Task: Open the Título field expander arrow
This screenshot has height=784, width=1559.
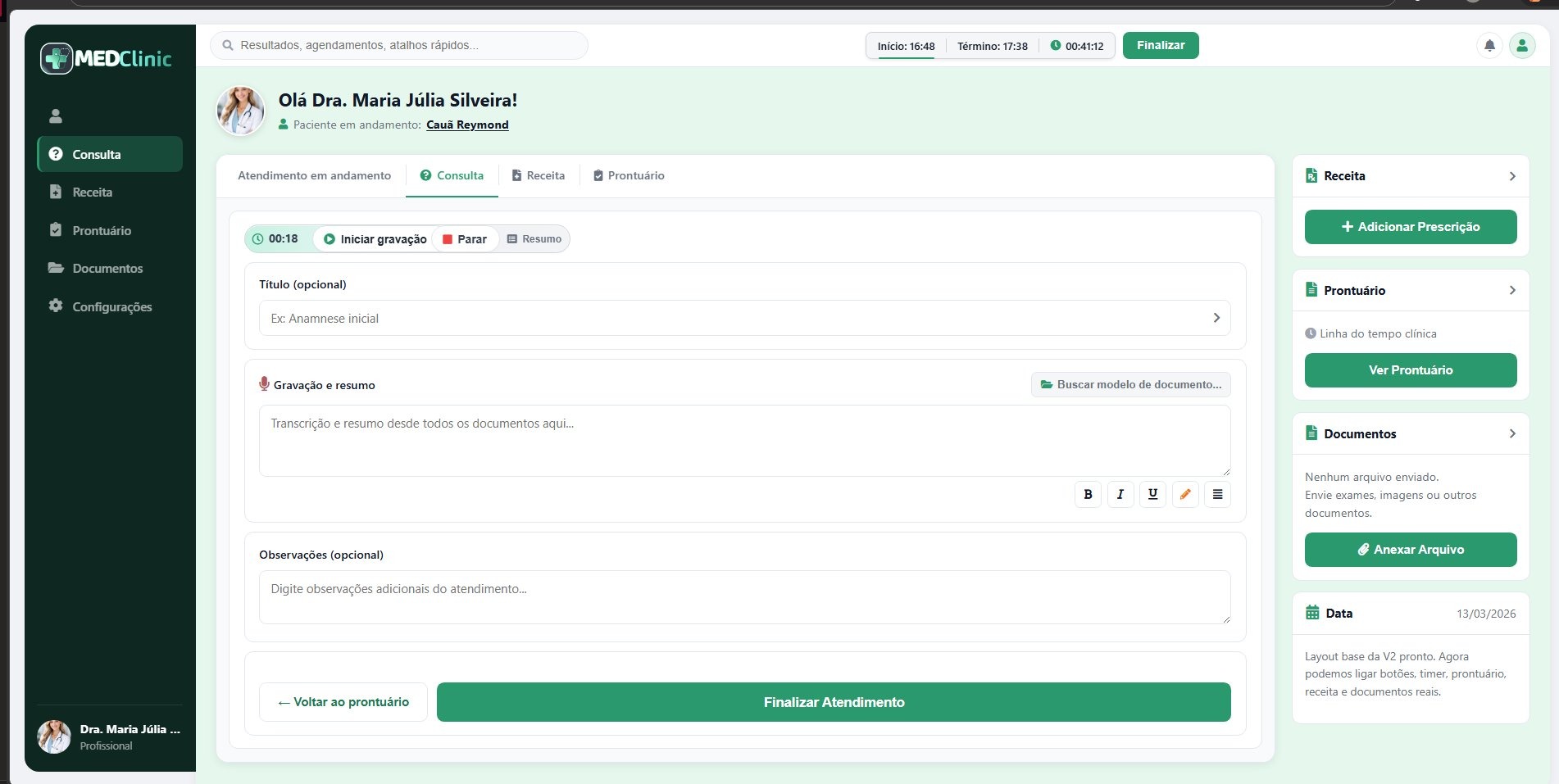Action: click(1216, 318)
